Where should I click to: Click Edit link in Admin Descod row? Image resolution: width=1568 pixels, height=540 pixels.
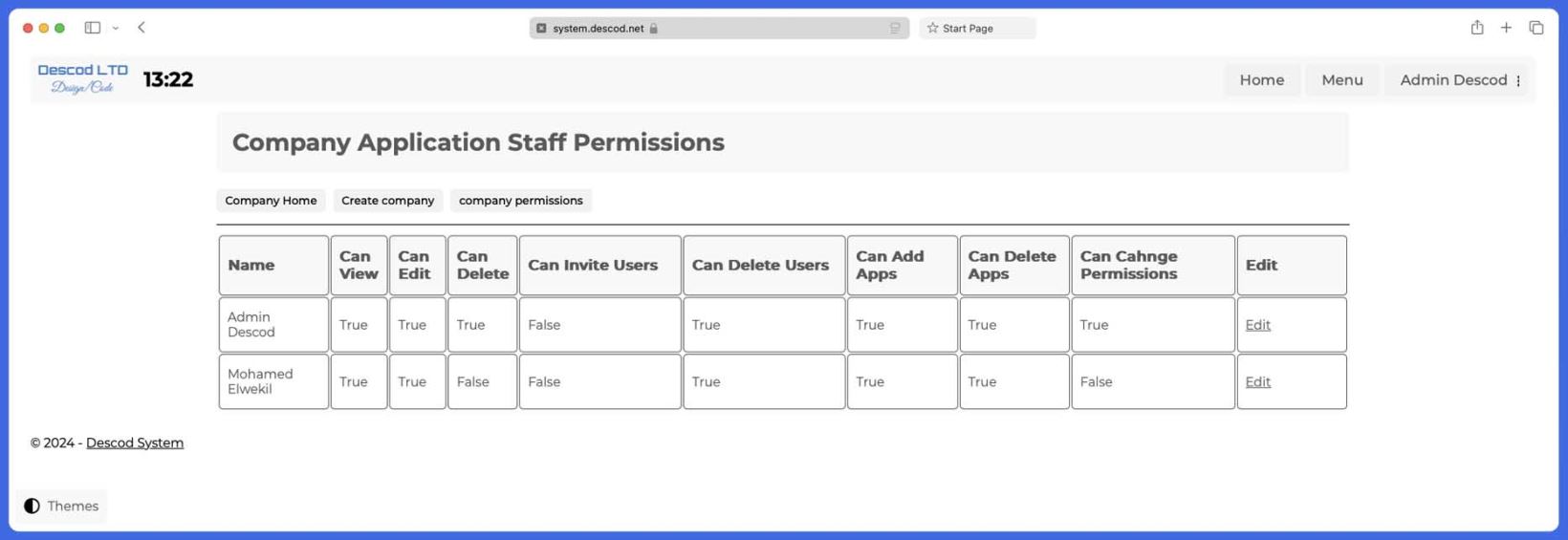click(1257, 325)
